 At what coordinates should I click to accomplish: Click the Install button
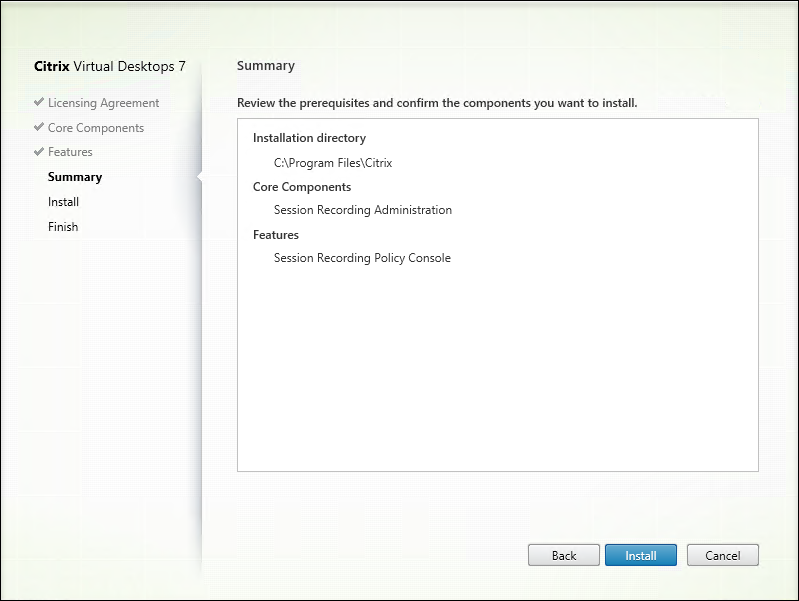coord(641,555)
